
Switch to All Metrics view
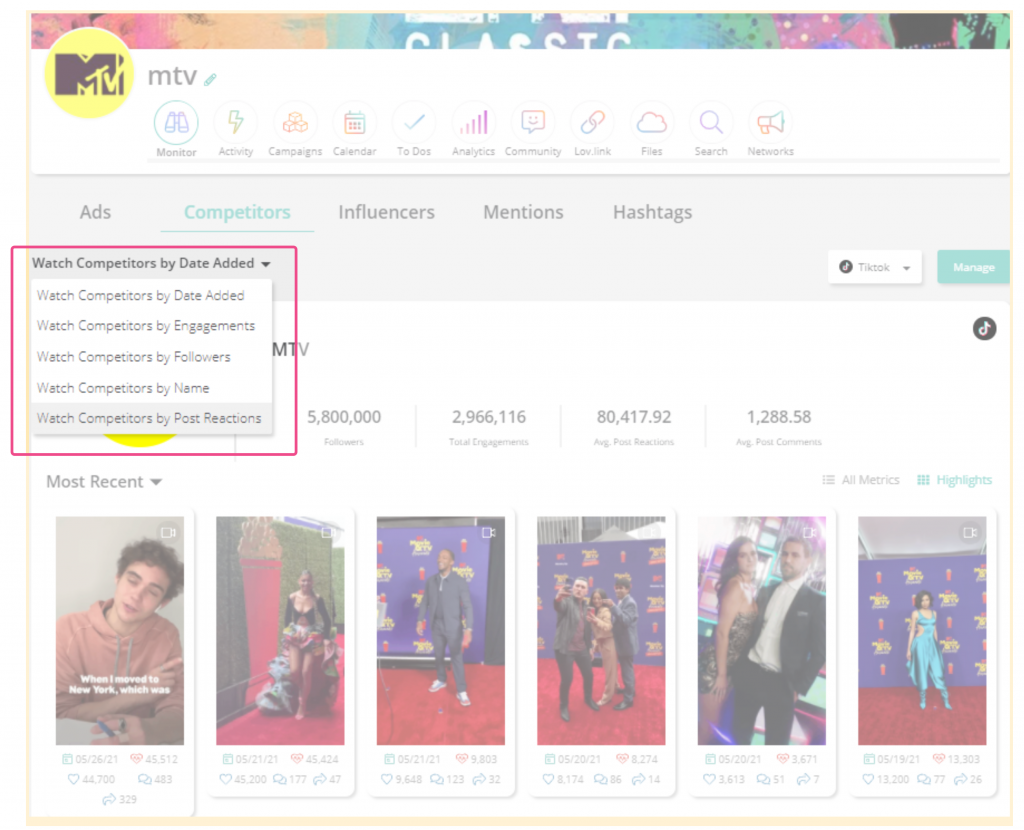tap(861, 480)
